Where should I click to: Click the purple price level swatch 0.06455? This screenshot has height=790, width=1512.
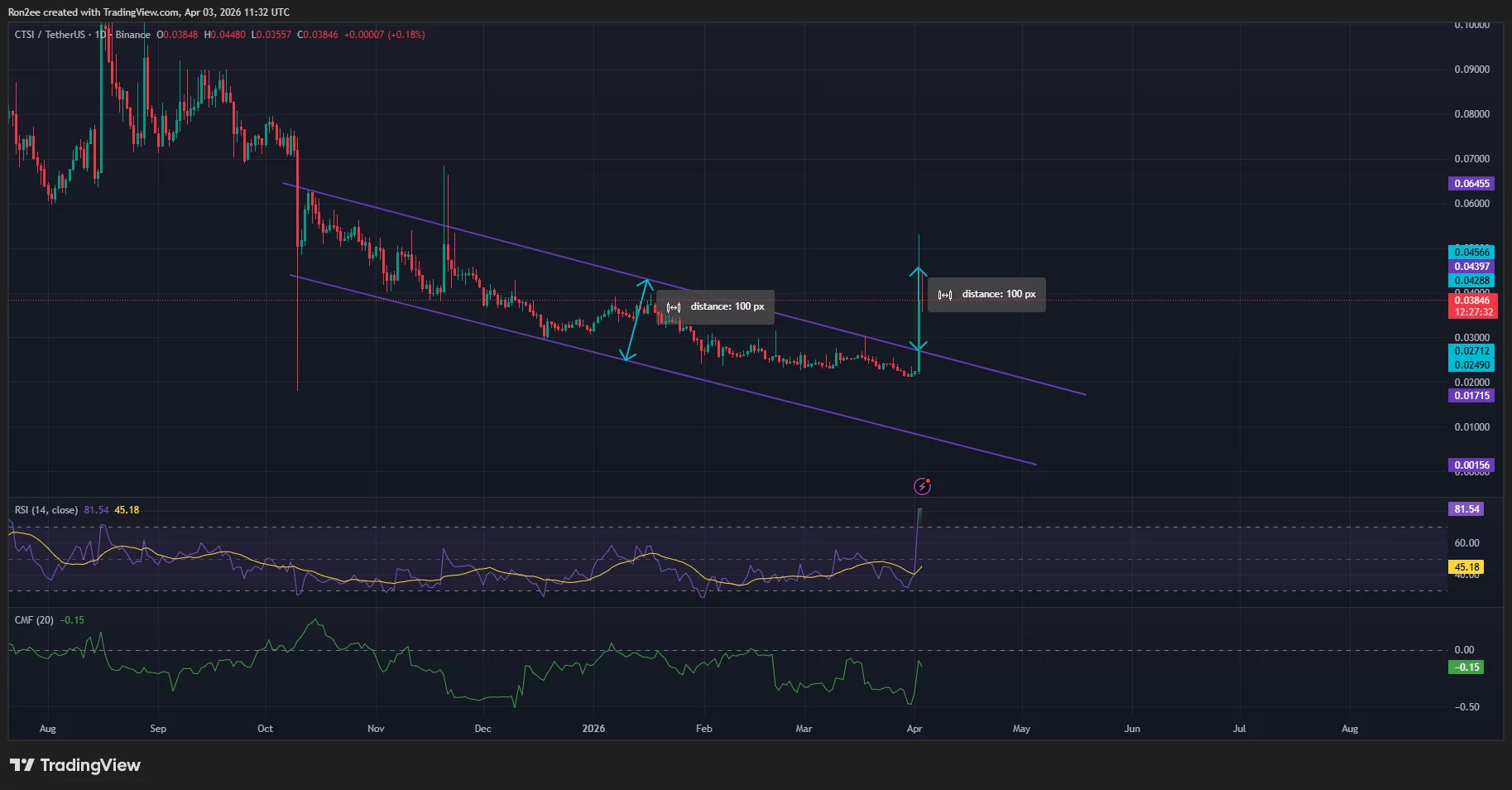(x=1471, y=183)
